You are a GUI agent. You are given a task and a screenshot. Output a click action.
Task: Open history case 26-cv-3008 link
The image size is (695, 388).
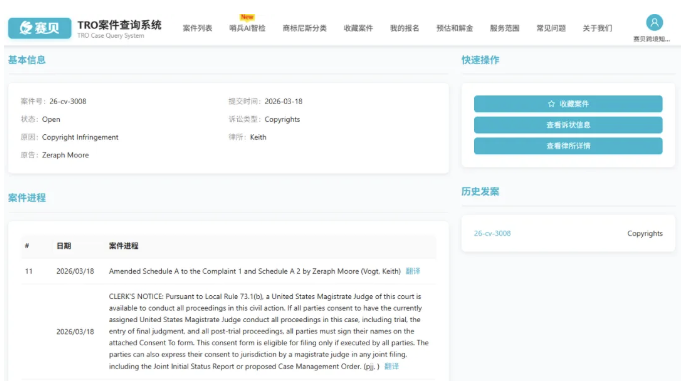[x=492, y=233]
